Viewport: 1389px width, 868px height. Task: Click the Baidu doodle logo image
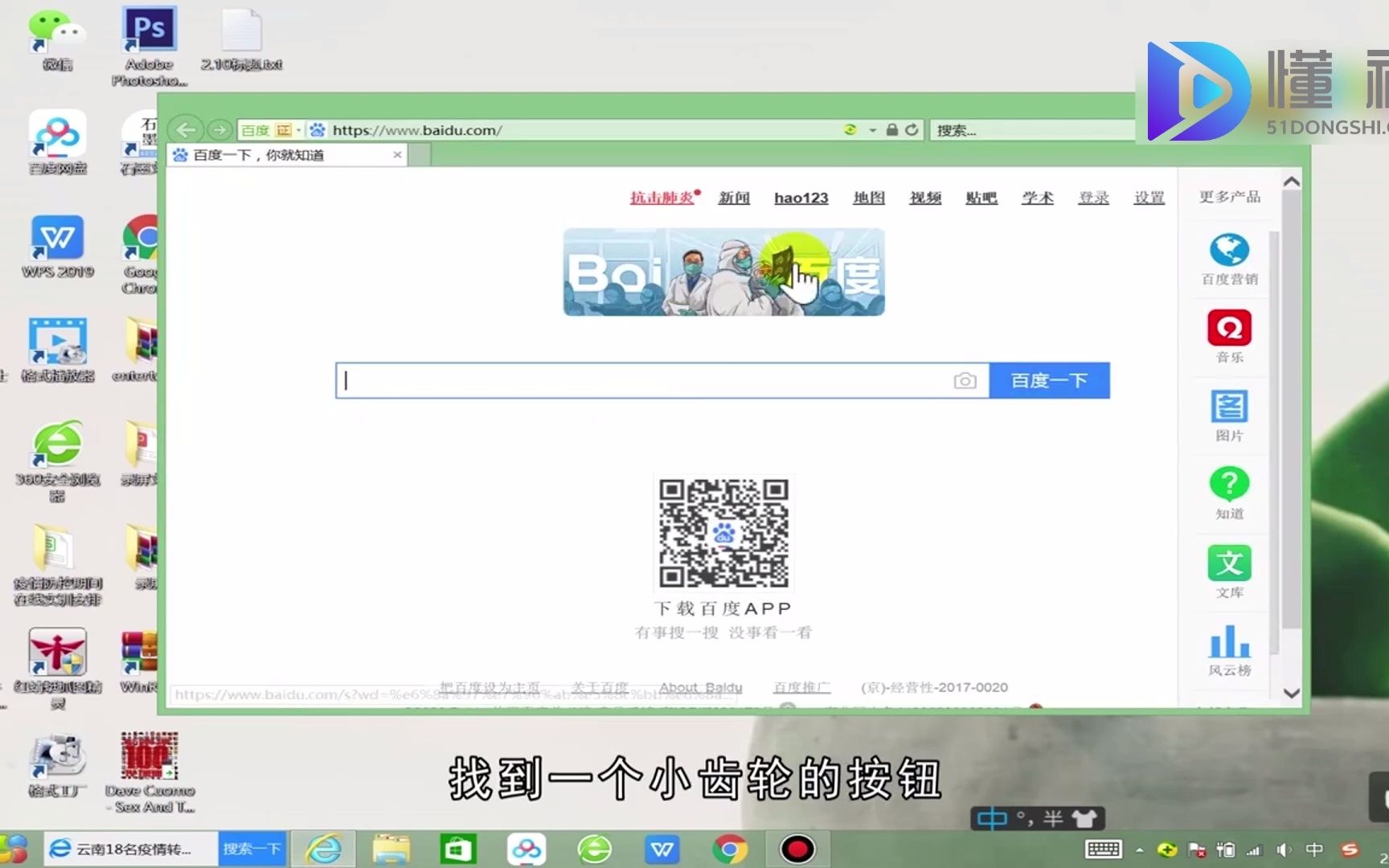click(x=723, y=272)
